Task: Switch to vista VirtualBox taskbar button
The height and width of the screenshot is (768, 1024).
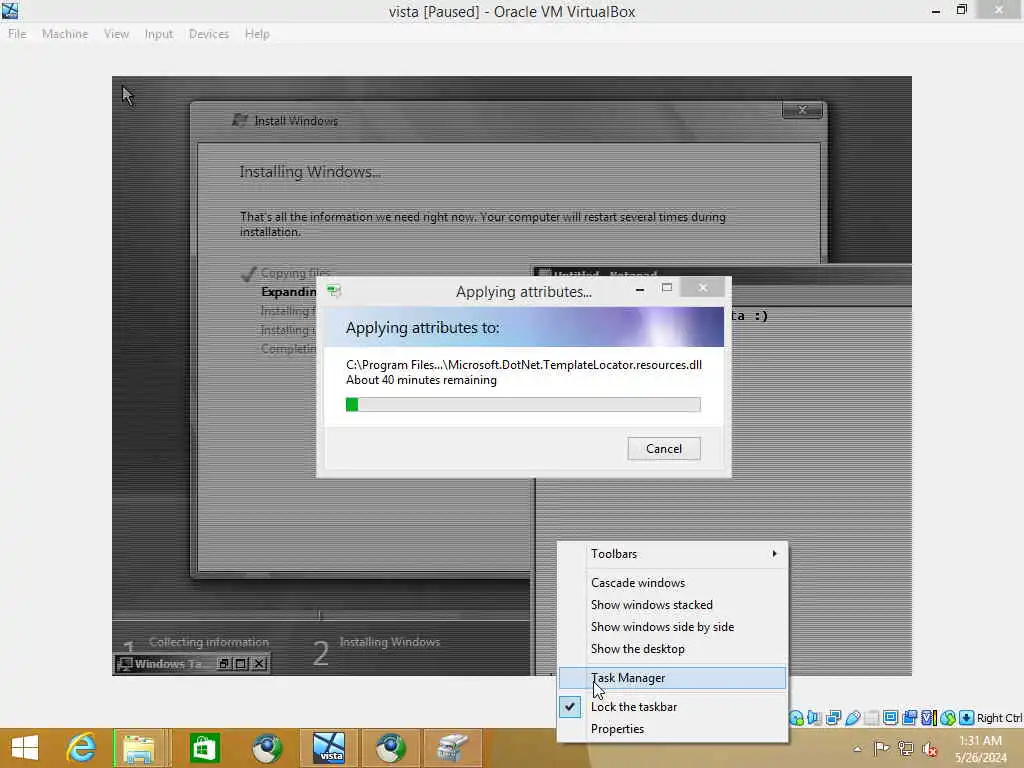Action: (328, 748)
